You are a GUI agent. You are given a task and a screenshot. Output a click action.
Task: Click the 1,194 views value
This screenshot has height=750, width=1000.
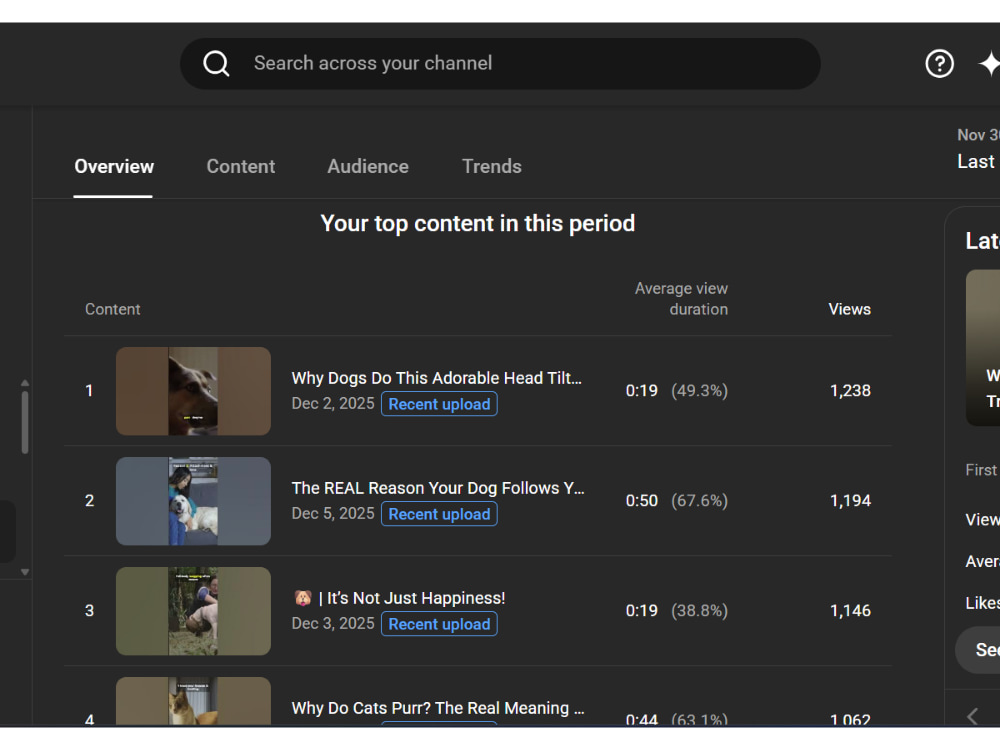click(850, 501)
